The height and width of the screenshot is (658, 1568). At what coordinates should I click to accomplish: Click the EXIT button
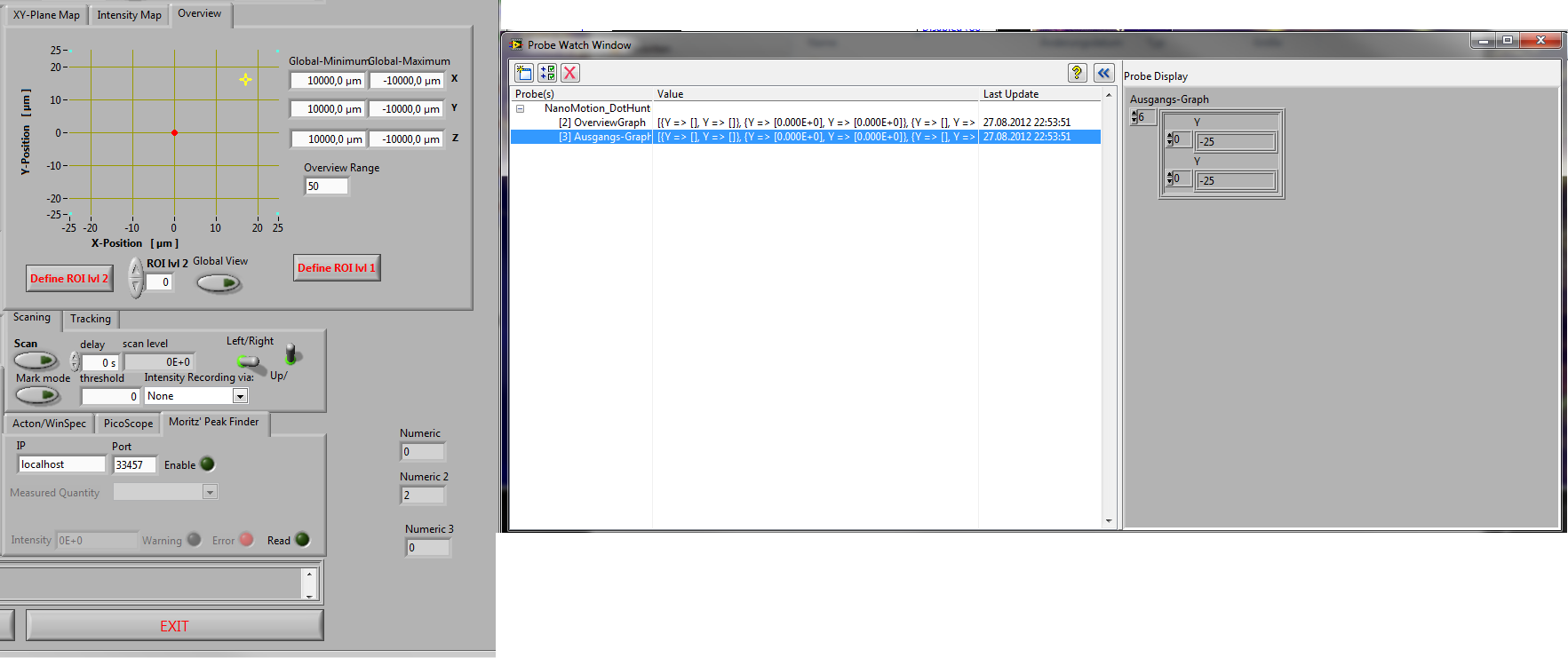coord(174,626)
